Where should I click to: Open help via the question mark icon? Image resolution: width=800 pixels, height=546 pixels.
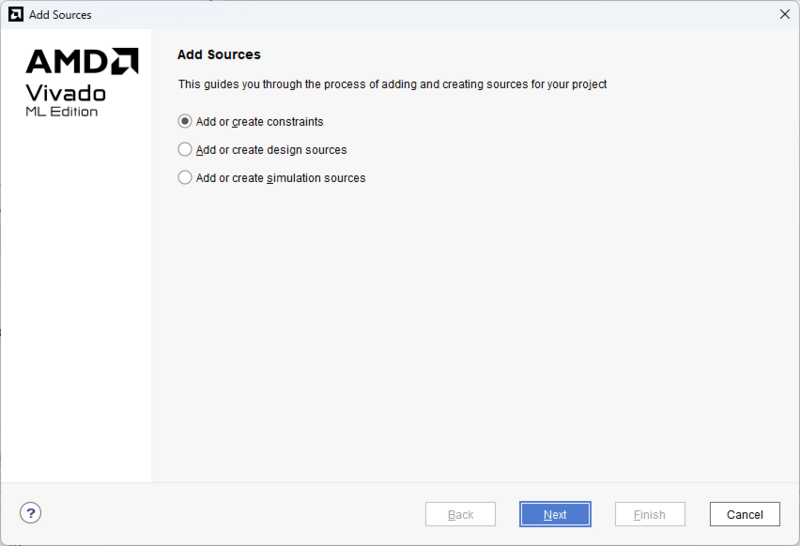tap(31, 513)
